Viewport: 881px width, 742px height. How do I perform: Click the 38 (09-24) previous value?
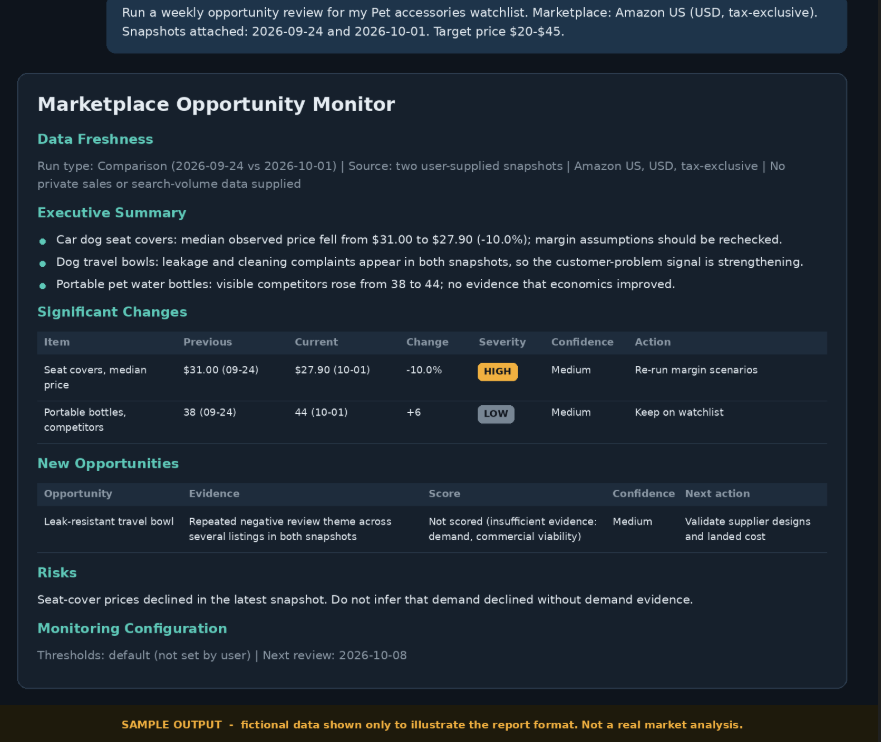coord(210,413)
